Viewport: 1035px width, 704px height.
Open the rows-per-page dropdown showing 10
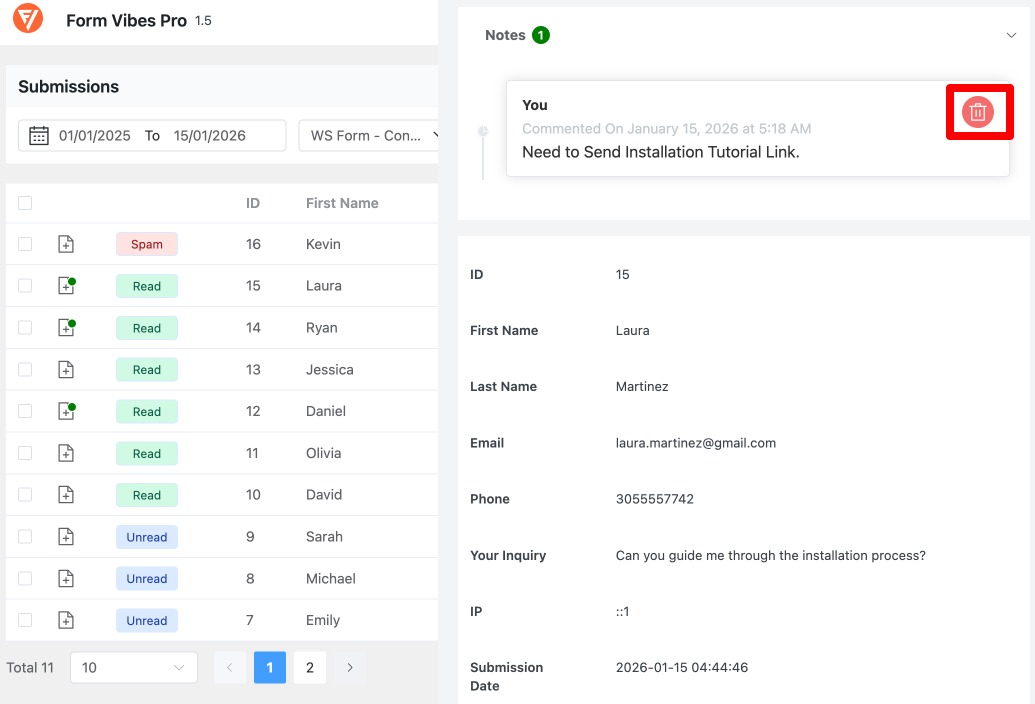click(x=133, y=667)
